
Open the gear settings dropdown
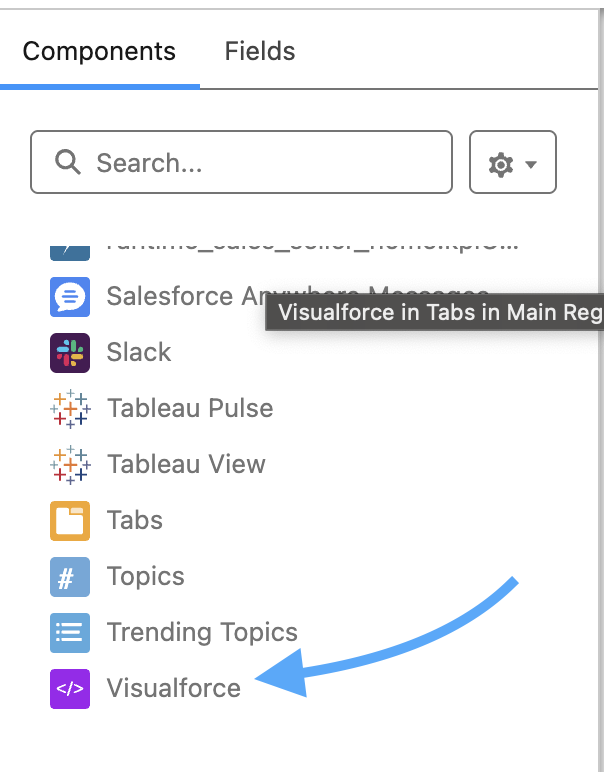(513, 162)
